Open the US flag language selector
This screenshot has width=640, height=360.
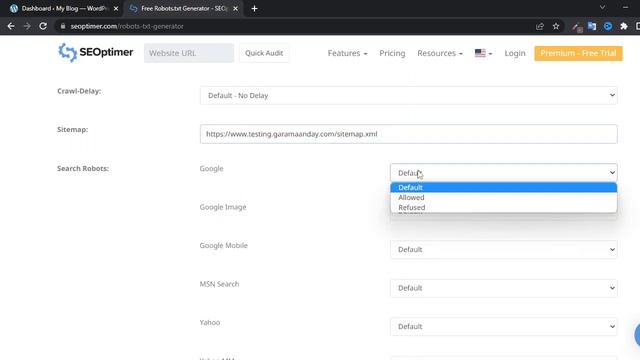(483, 53)
